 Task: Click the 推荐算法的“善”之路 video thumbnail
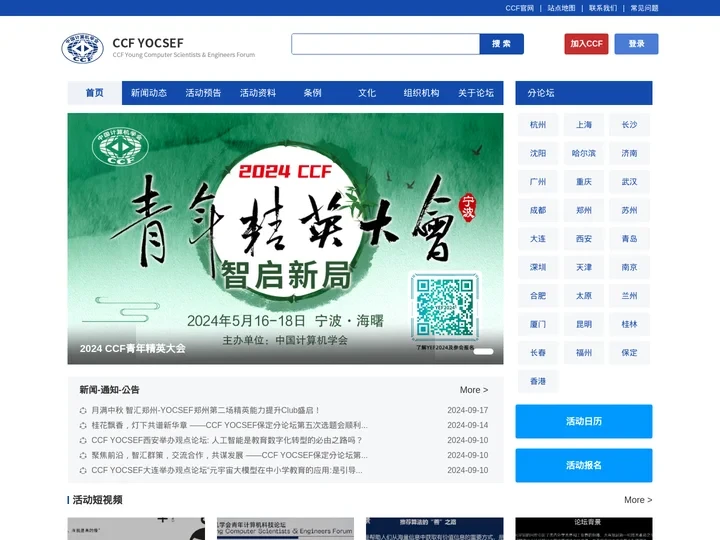click(434, 529)
